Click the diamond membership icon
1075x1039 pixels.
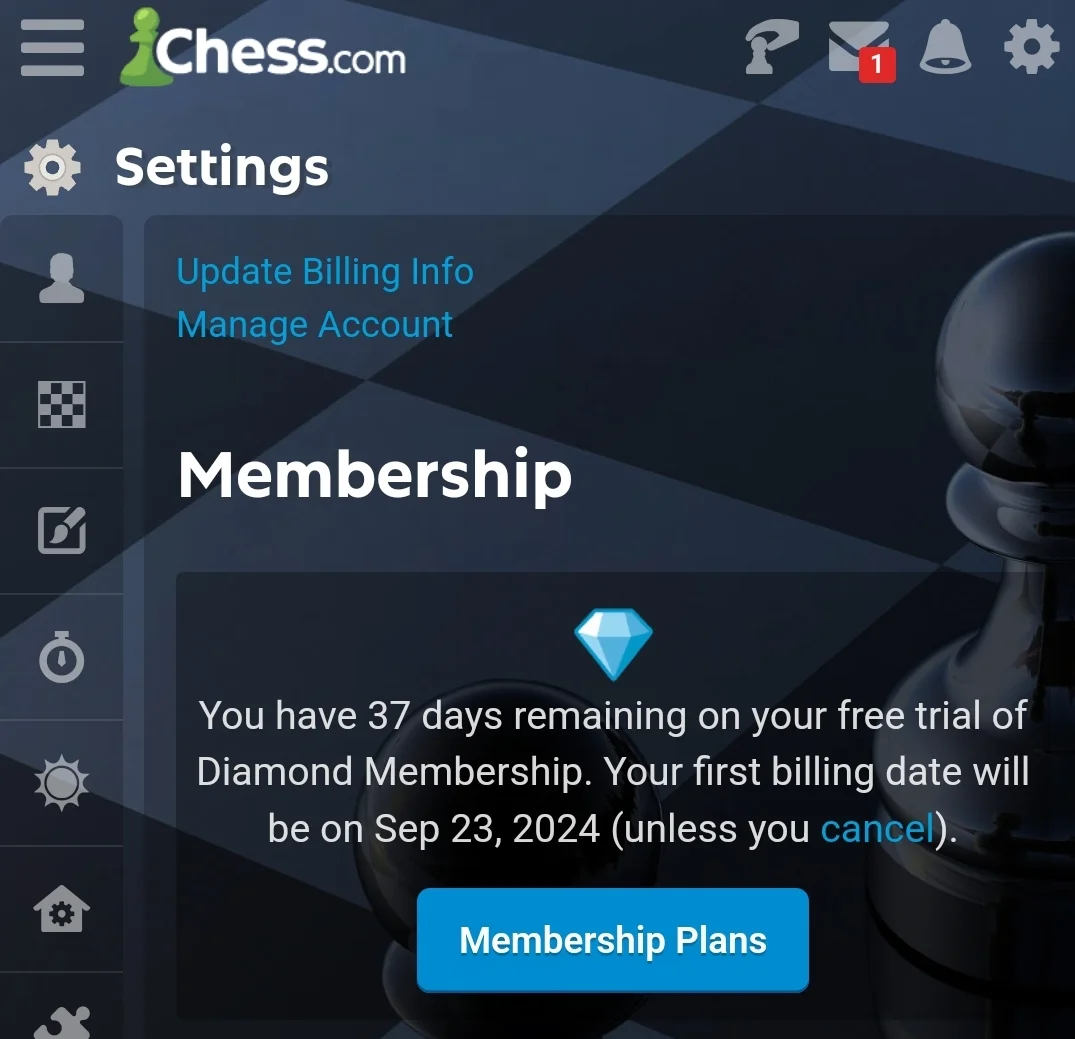pos(614,644)
